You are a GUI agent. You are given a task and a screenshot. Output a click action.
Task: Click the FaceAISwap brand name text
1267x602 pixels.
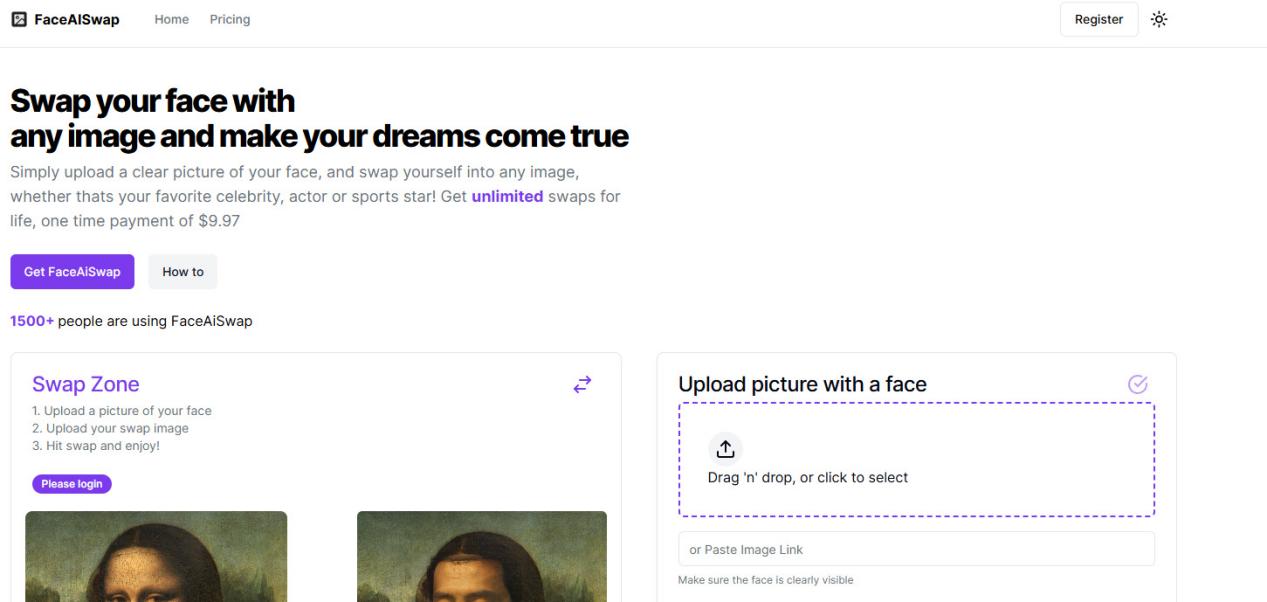coord(77,19)
